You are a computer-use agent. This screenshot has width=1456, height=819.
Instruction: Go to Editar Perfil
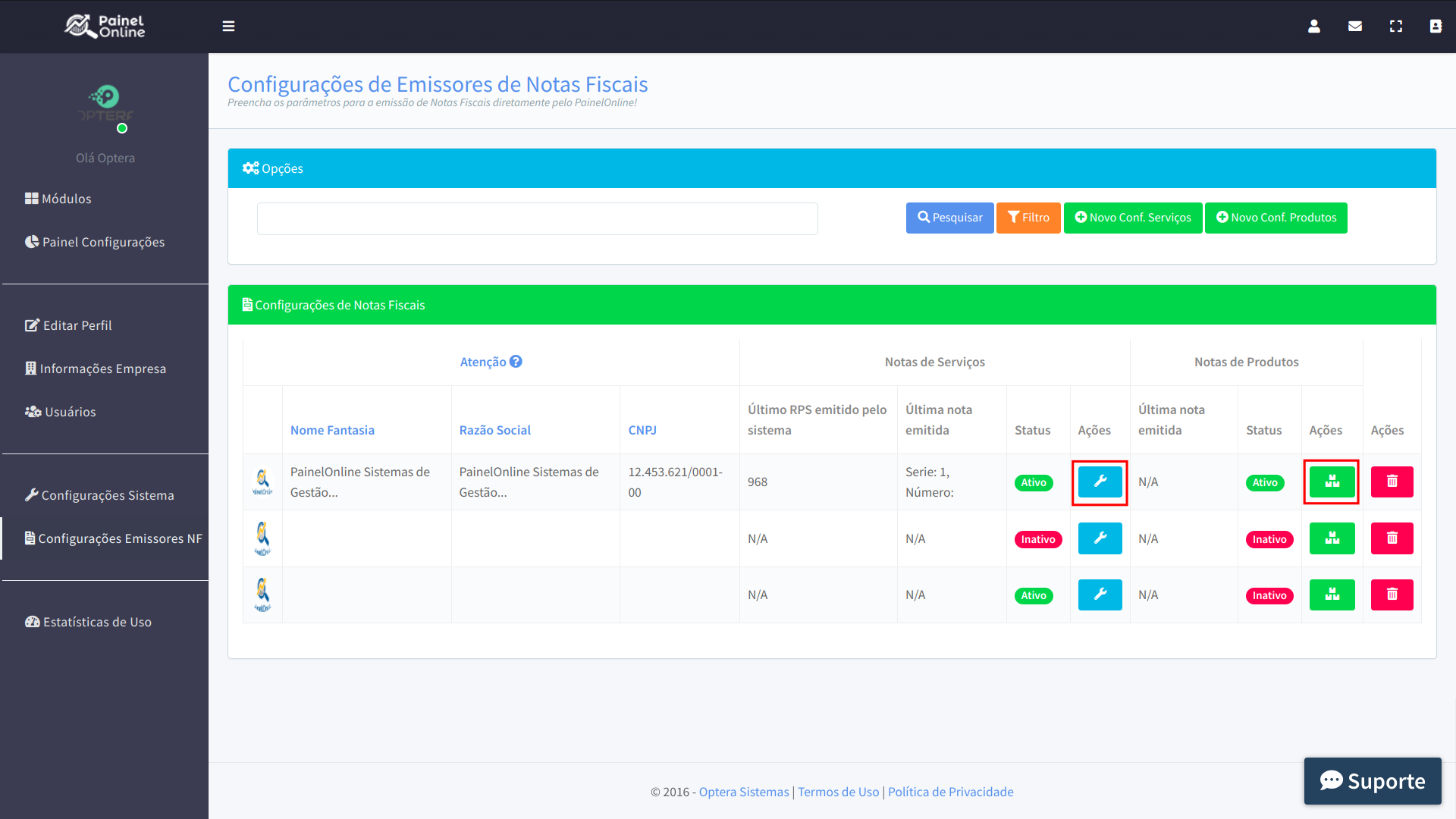[x=68, y=325]
